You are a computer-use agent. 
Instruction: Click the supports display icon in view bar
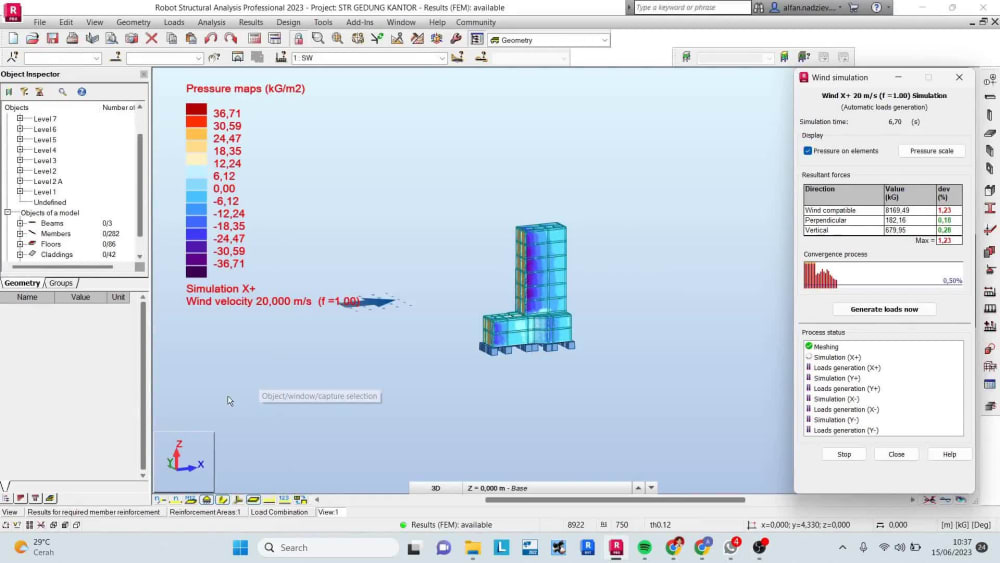207,499
